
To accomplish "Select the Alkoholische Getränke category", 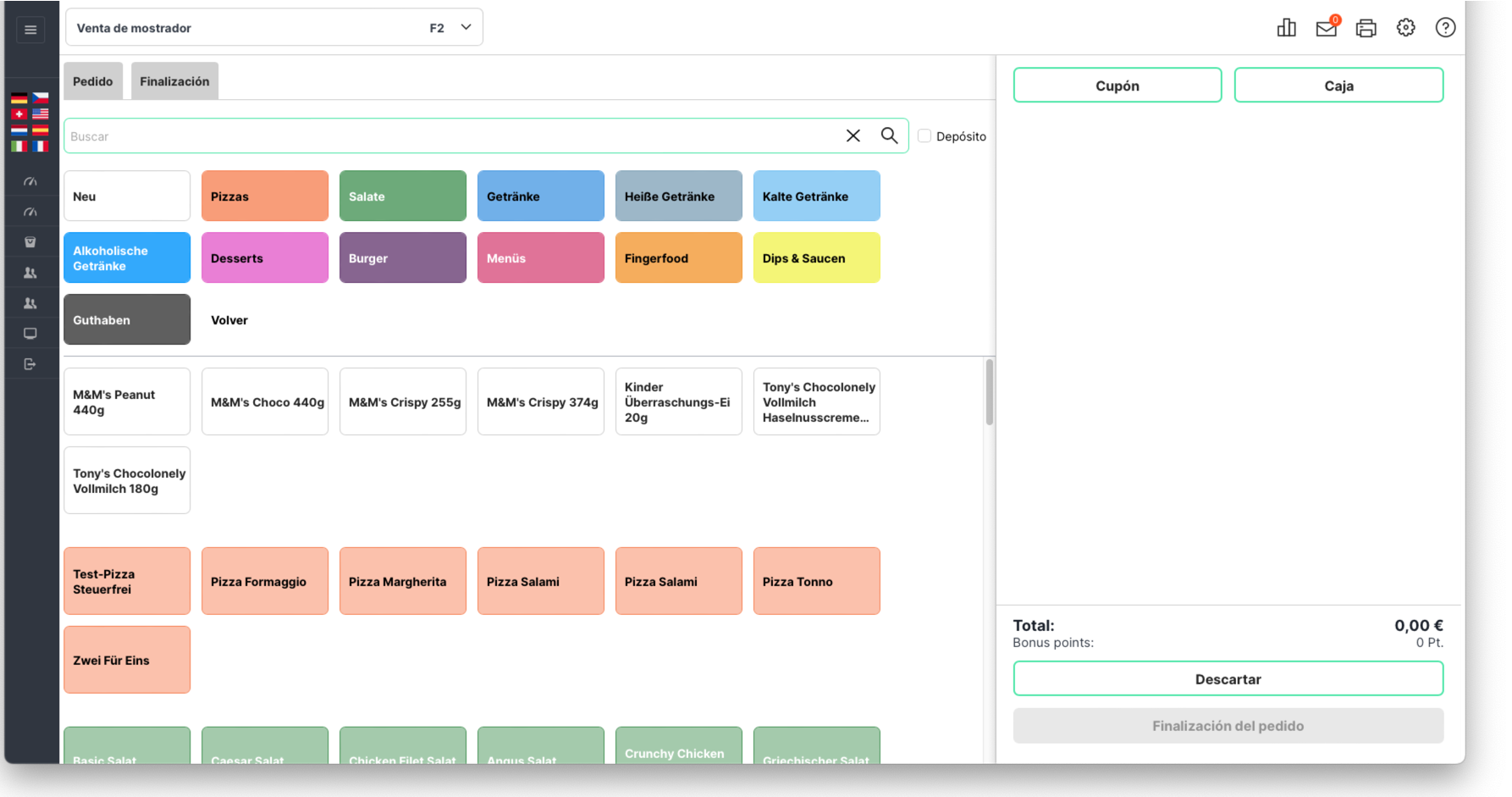I will [x=127, y=257].
